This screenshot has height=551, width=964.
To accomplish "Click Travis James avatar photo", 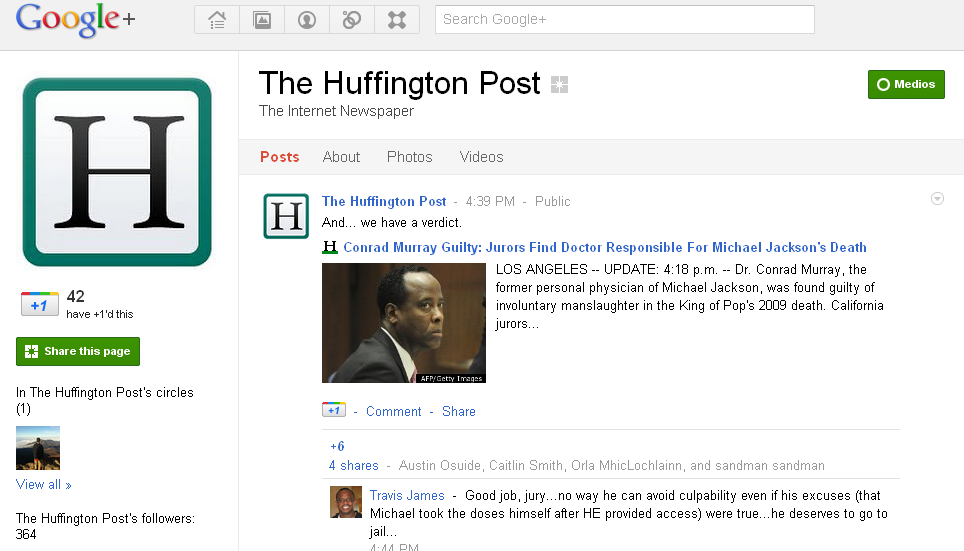I will click(346, 502).
